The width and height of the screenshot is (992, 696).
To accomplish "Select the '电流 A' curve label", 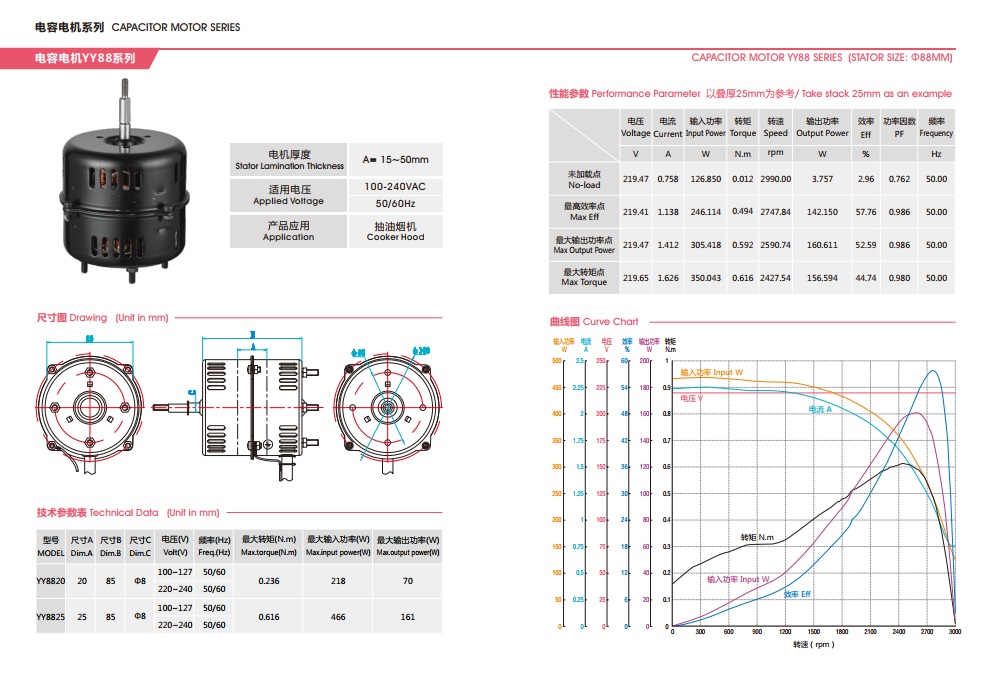I will coord(821,409).
